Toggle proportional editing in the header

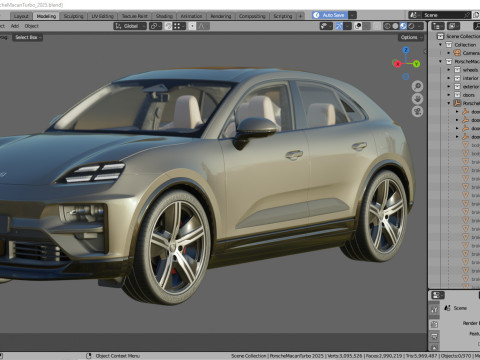192,26
